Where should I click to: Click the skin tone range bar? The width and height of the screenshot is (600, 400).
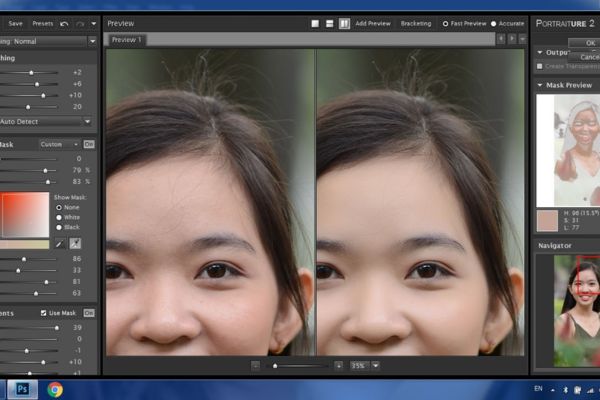click(x=24, y=244)
